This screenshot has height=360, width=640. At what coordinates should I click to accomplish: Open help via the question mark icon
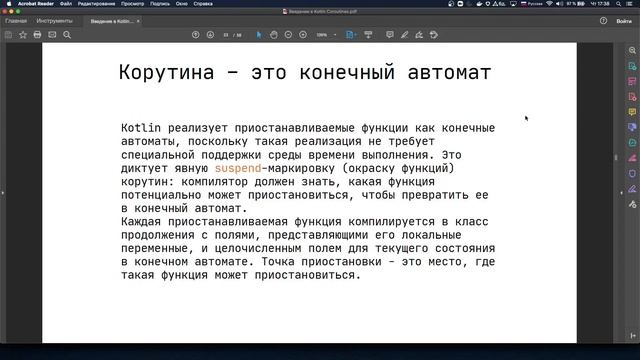pyautogui.click(x=603, y=21)
